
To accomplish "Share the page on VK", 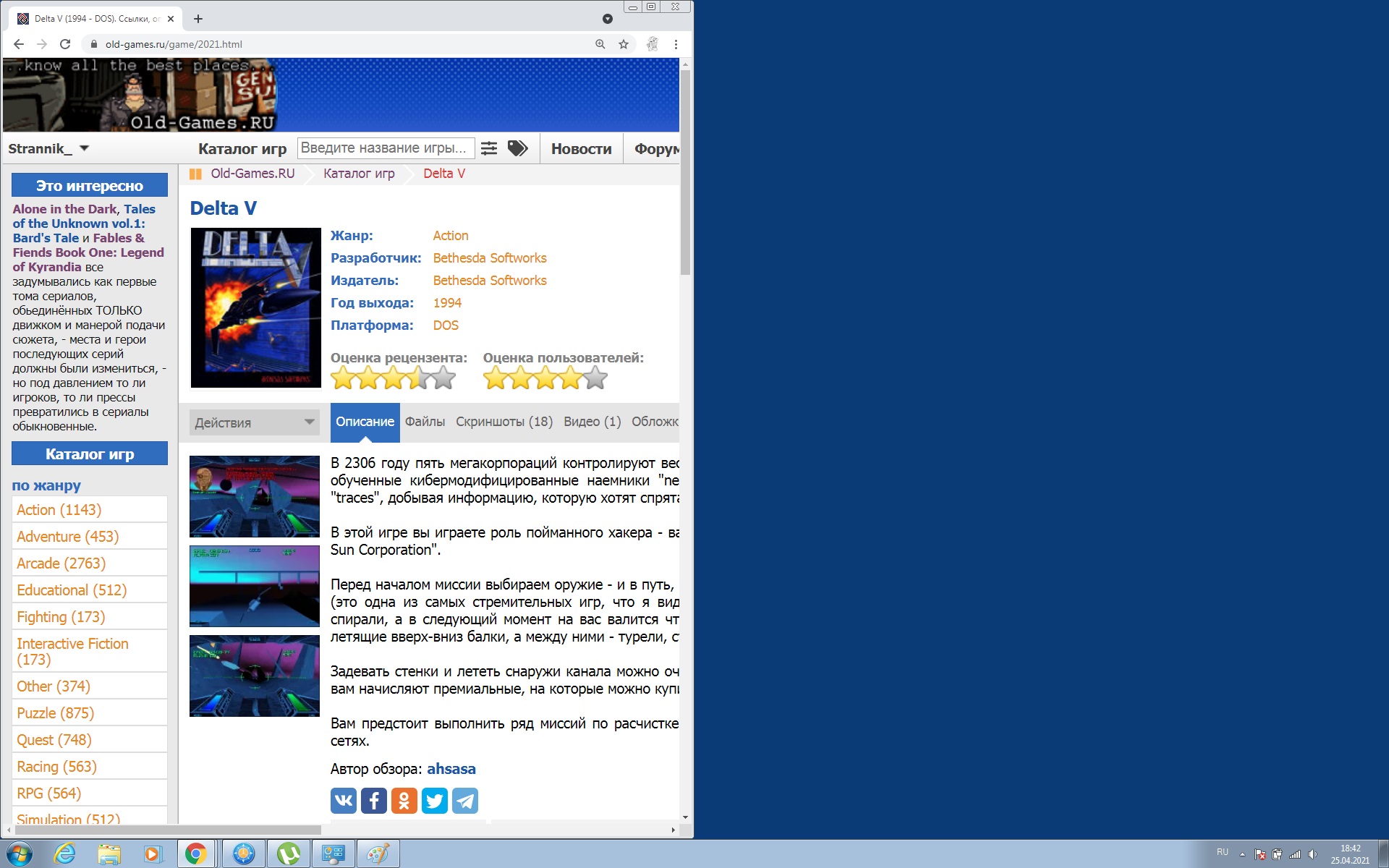I will (343, 801).
